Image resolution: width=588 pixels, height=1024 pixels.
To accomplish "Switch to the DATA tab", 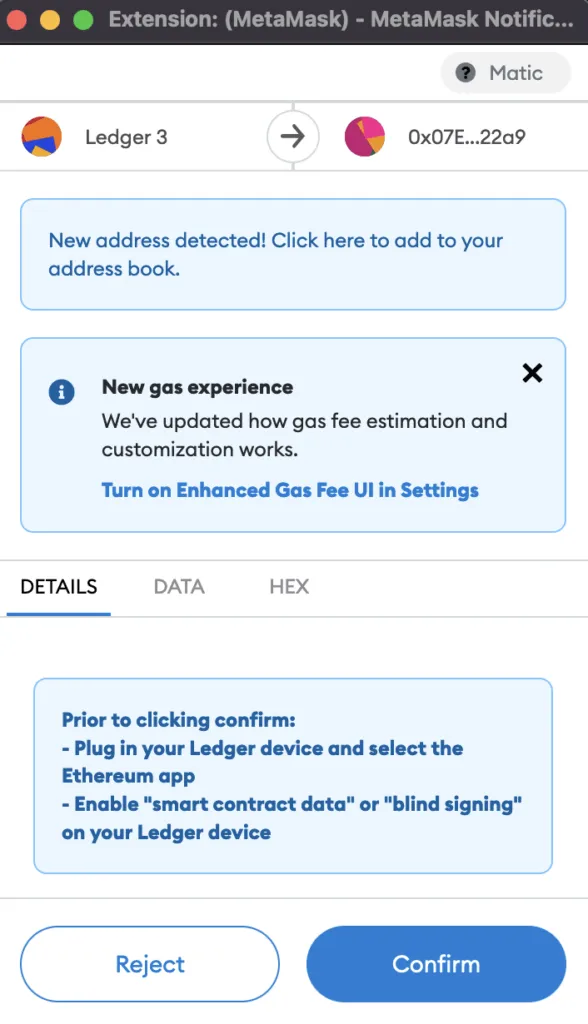I will 179,586.
